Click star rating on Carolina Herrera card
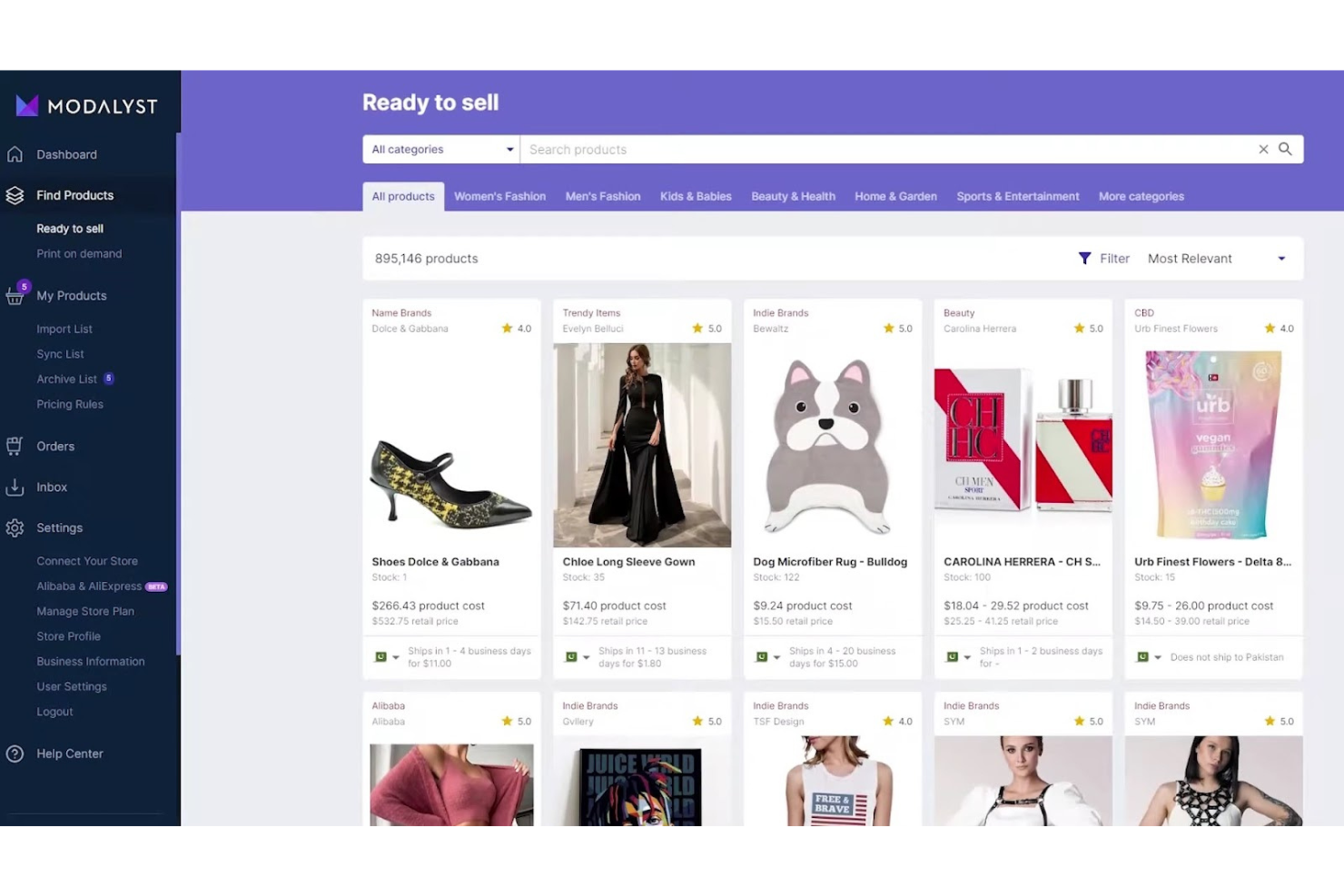The image size is (1344, 896). coord(1089,329)
